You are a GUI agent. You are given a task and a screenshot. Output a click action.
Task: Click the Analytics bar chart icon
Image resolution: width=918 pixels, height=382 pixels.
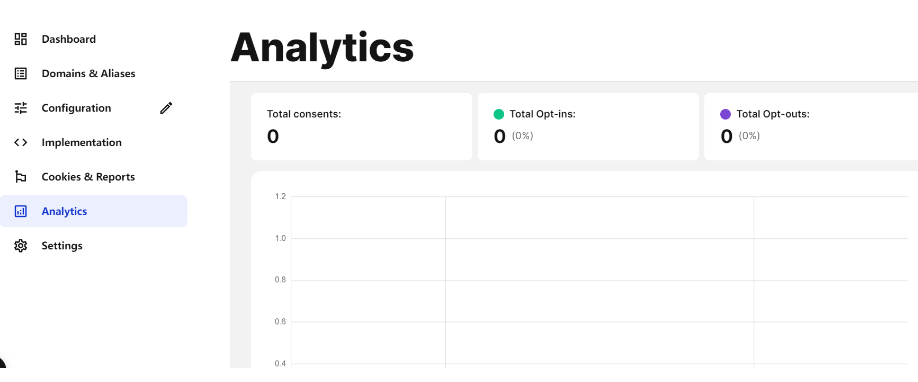(x=20, y=211)
